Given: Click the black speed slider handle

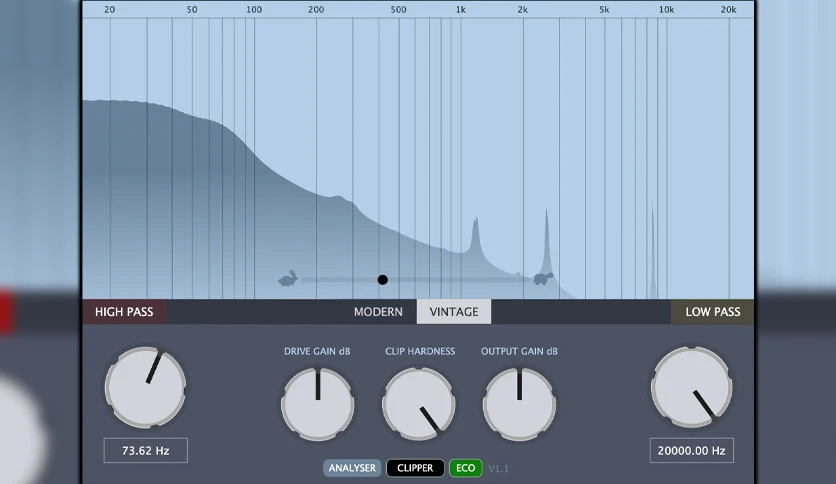Looking at the screenshot, I should click(382, 280).
